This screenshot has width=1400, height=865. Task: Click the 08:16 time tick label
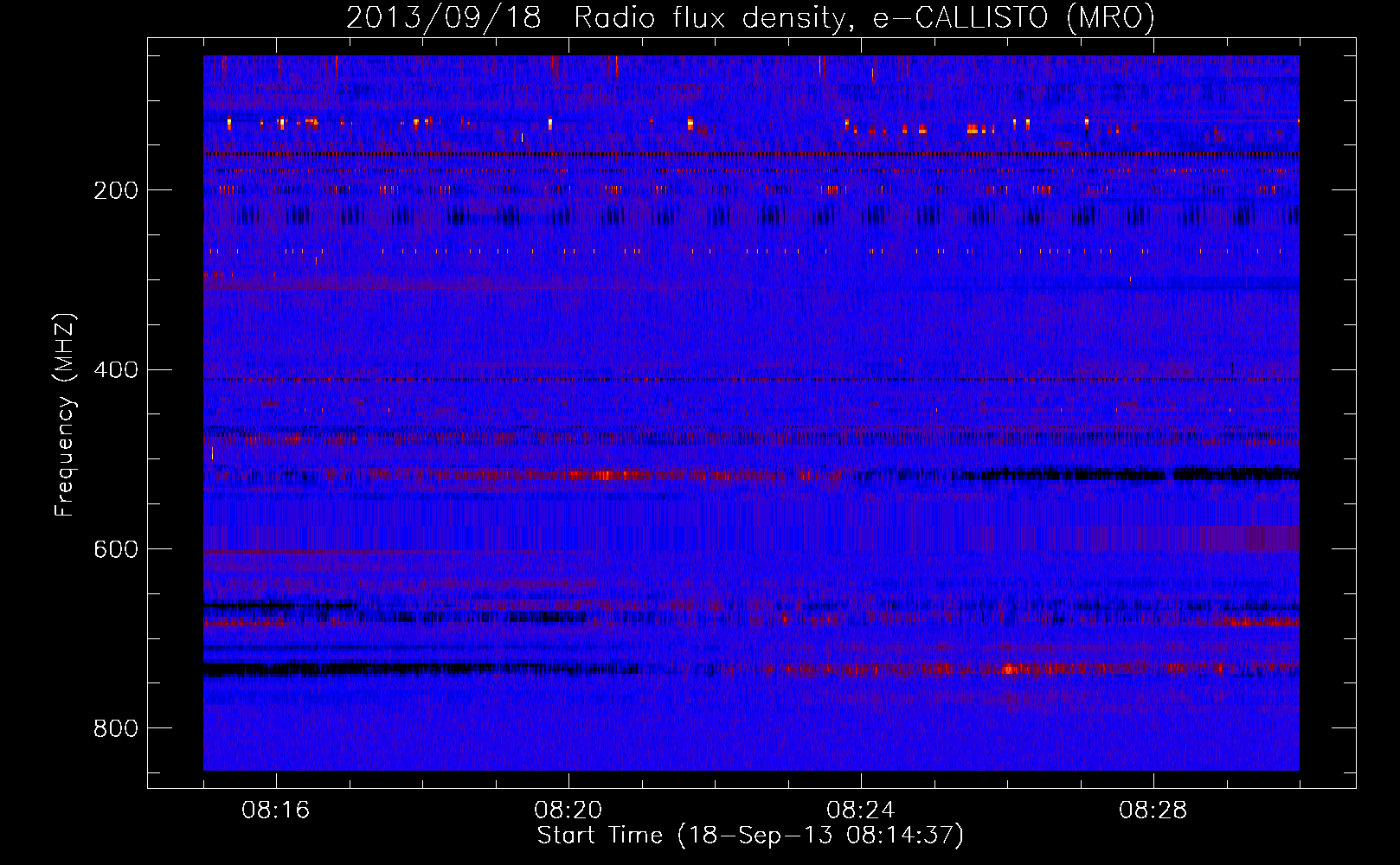tap(276, 811)
